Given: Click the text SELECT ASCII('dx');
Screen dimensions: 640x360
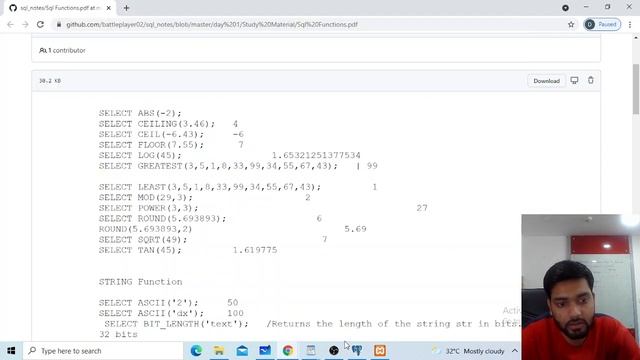Looking at the screenshot, I should click(x=151, y=313).
